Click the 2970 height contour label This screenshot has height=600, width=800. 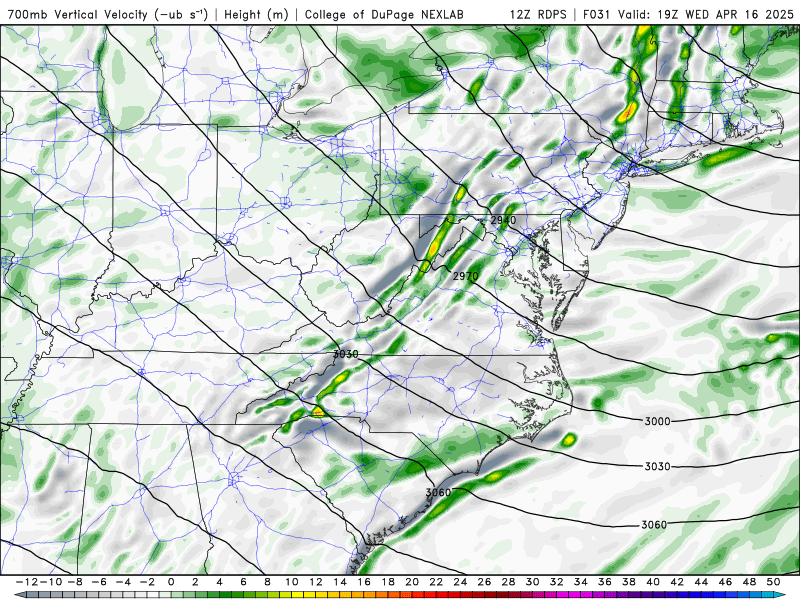pos(465,276)
